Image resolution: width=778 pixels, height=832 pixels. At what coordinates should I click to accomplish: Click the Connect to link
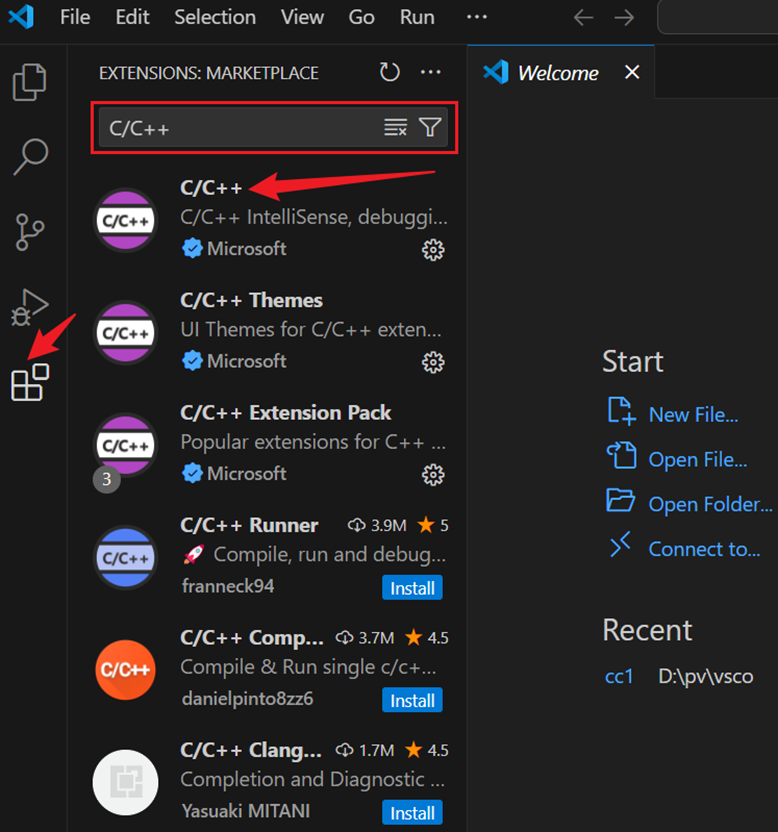pos(704,549)
